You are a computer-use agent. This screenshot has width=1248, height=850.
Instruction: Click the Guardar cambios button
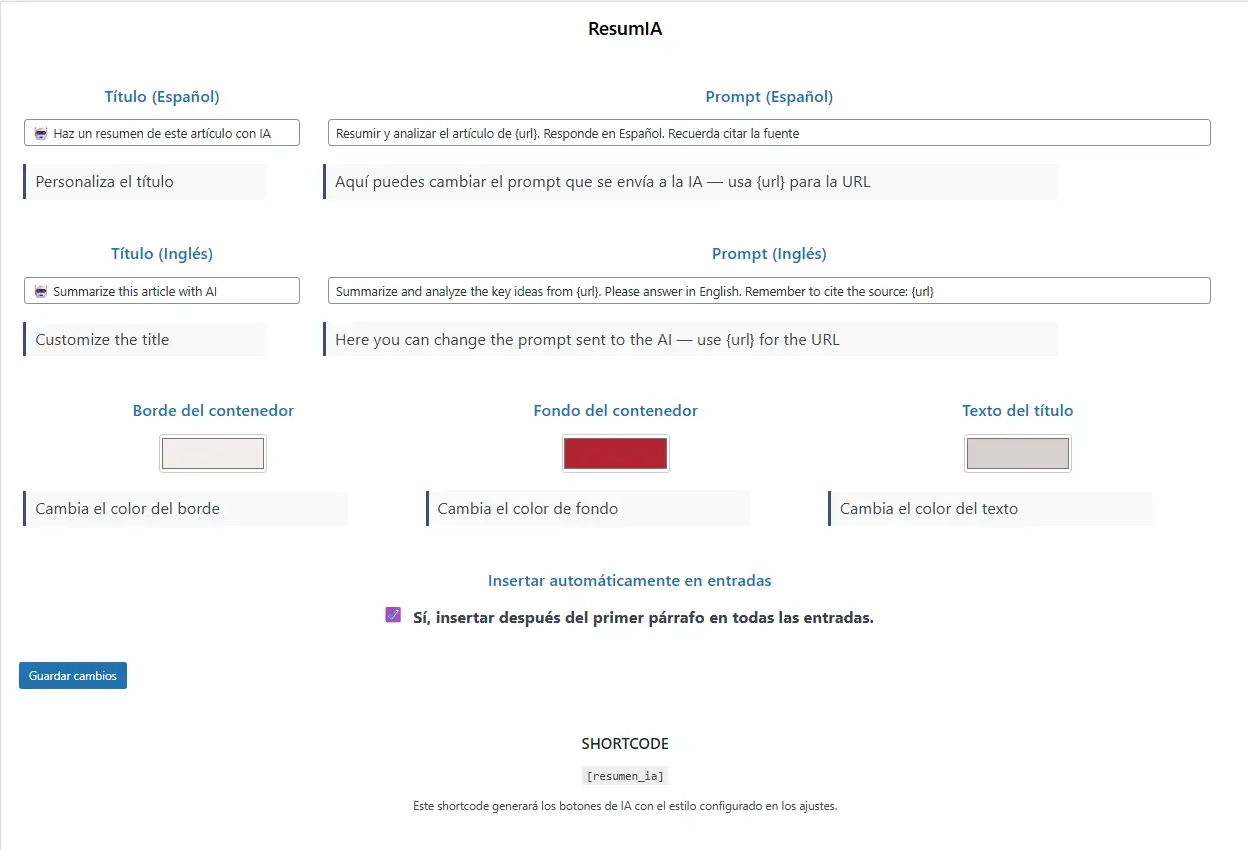tap(73, 676)
